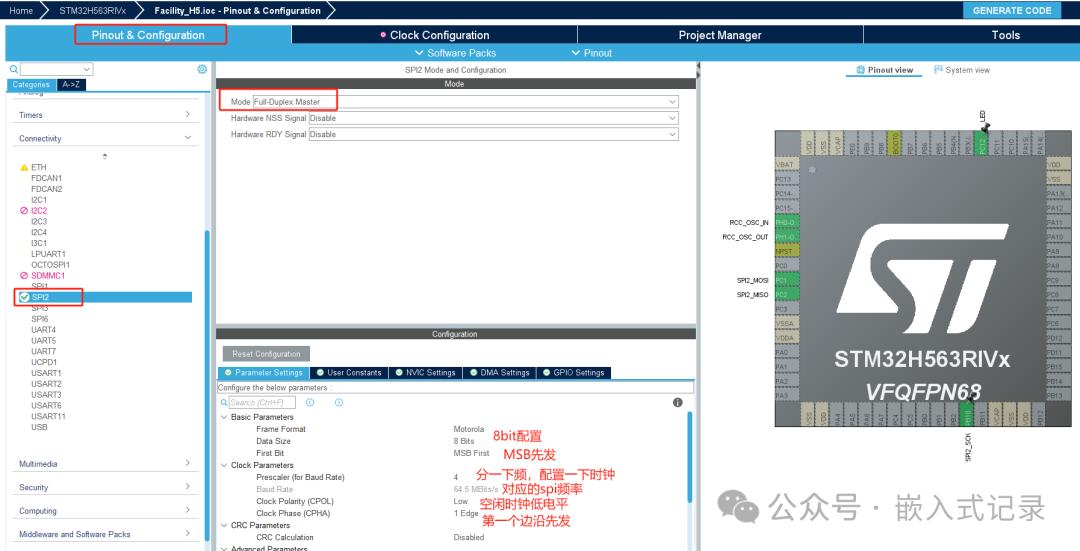Screen dimensions: 1080x551
Task: Collapse the Basic Parameters group
Action: 224,417
